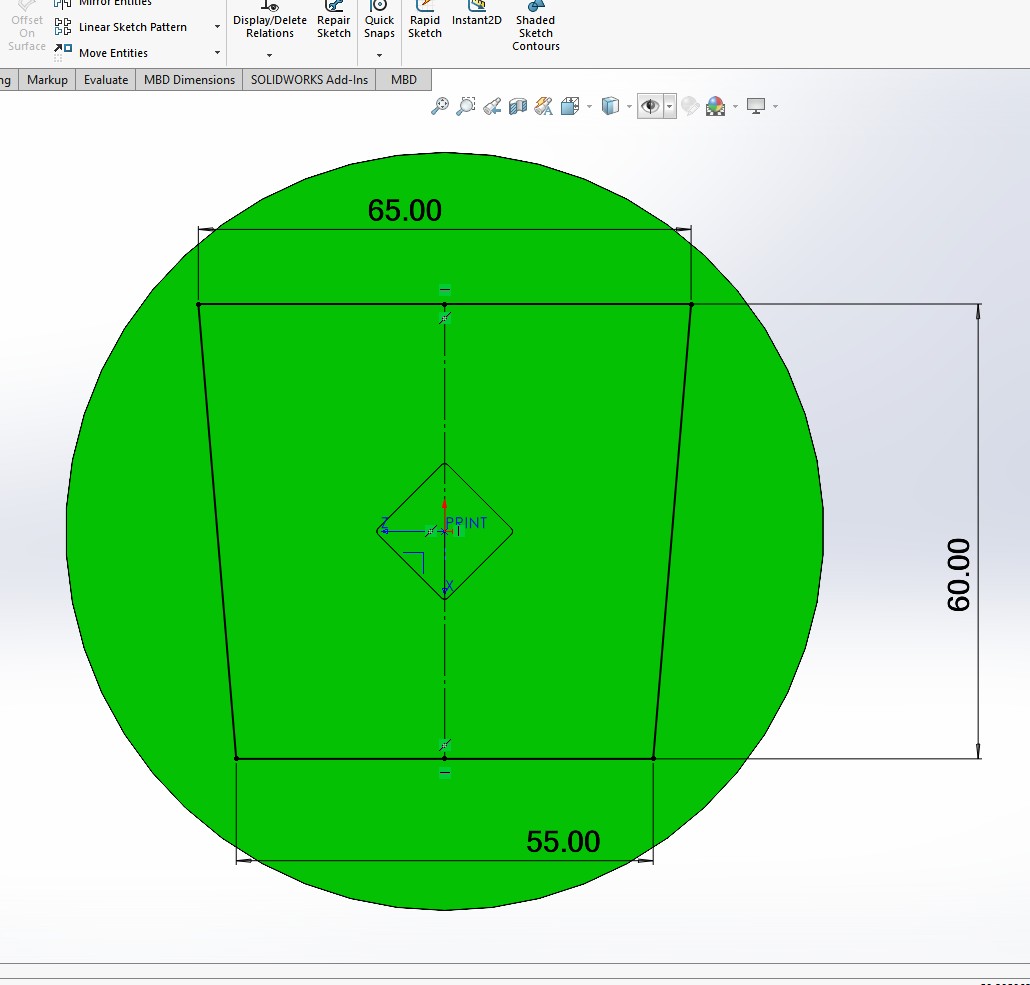Click the Zoom to Fit magnifier icon
Screen dimensions: 1030x985
click(439, 106)
